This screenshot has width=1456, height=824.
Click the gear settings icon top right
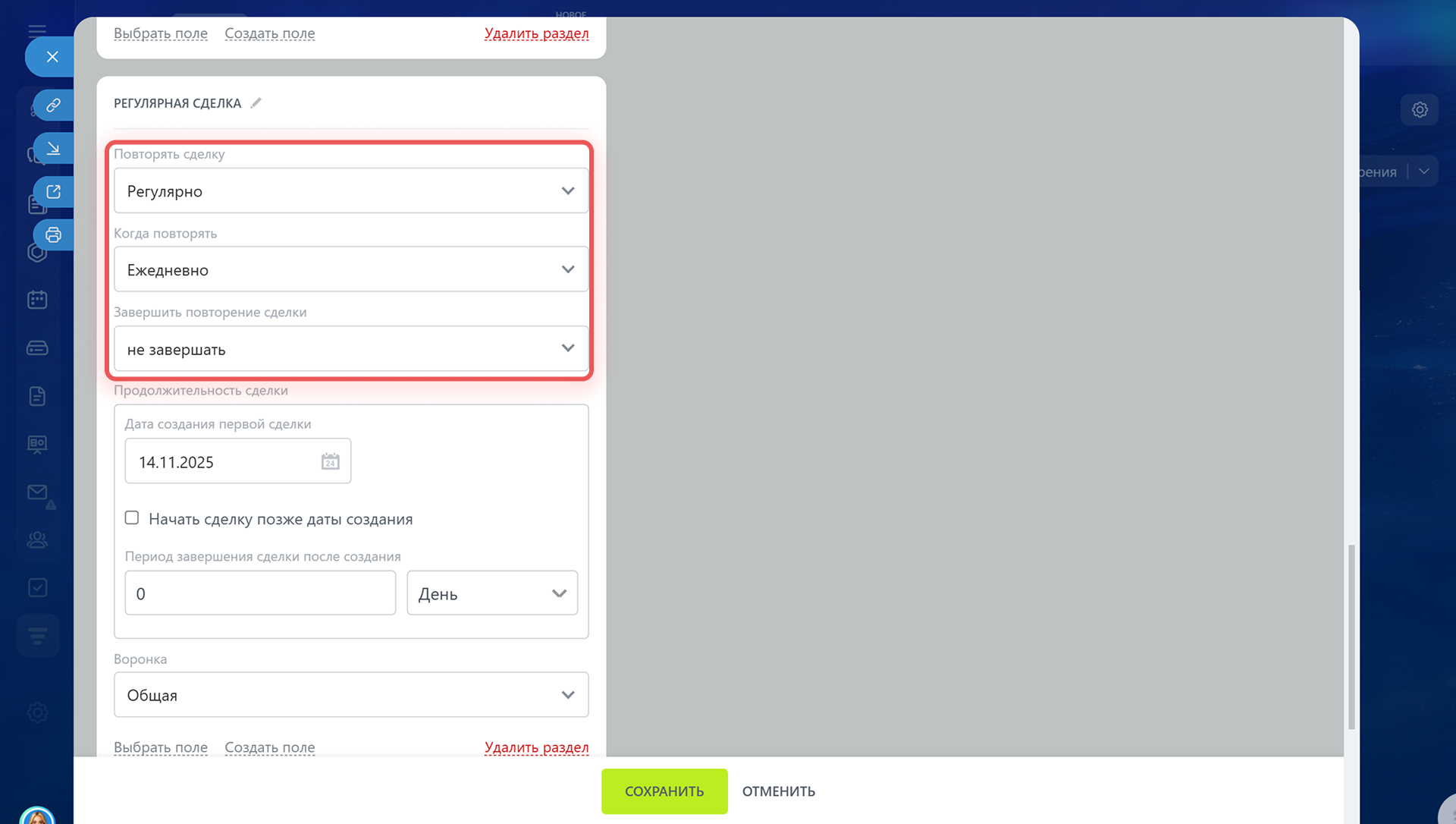pyautogui.click(x=1420, y=110)
